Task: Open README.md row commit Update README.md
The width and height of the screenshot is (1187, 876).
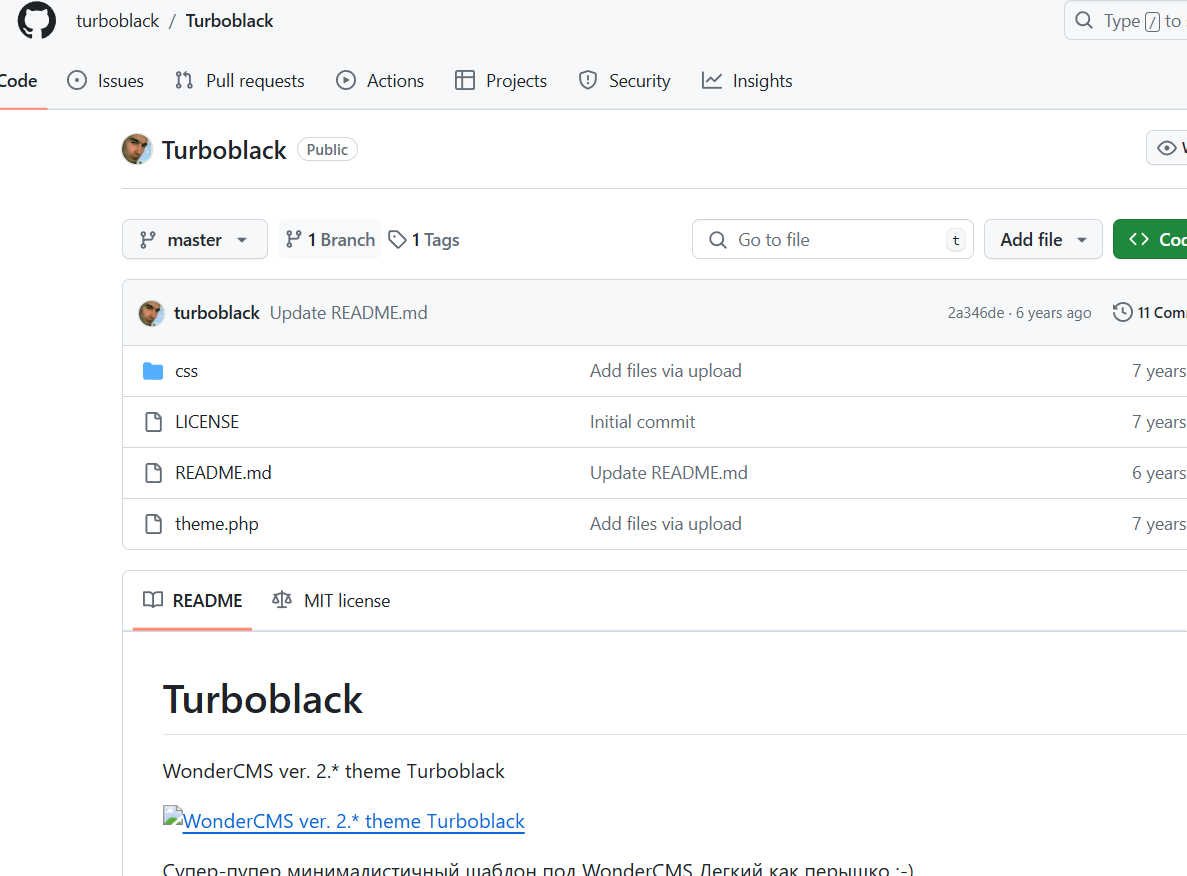Action: (x=668, y=472)
